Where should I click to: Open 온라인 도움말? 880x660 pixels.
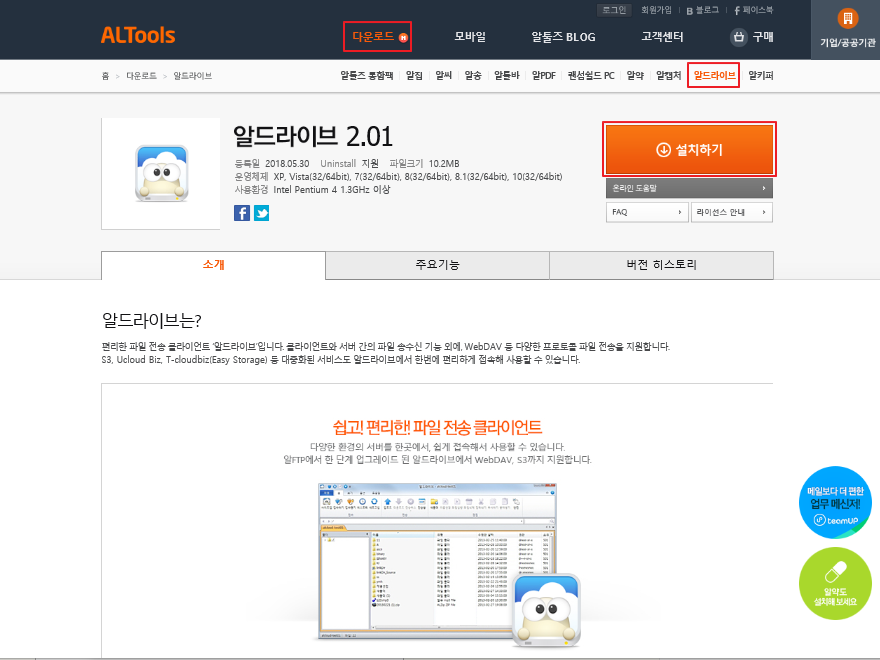point(689,188)
